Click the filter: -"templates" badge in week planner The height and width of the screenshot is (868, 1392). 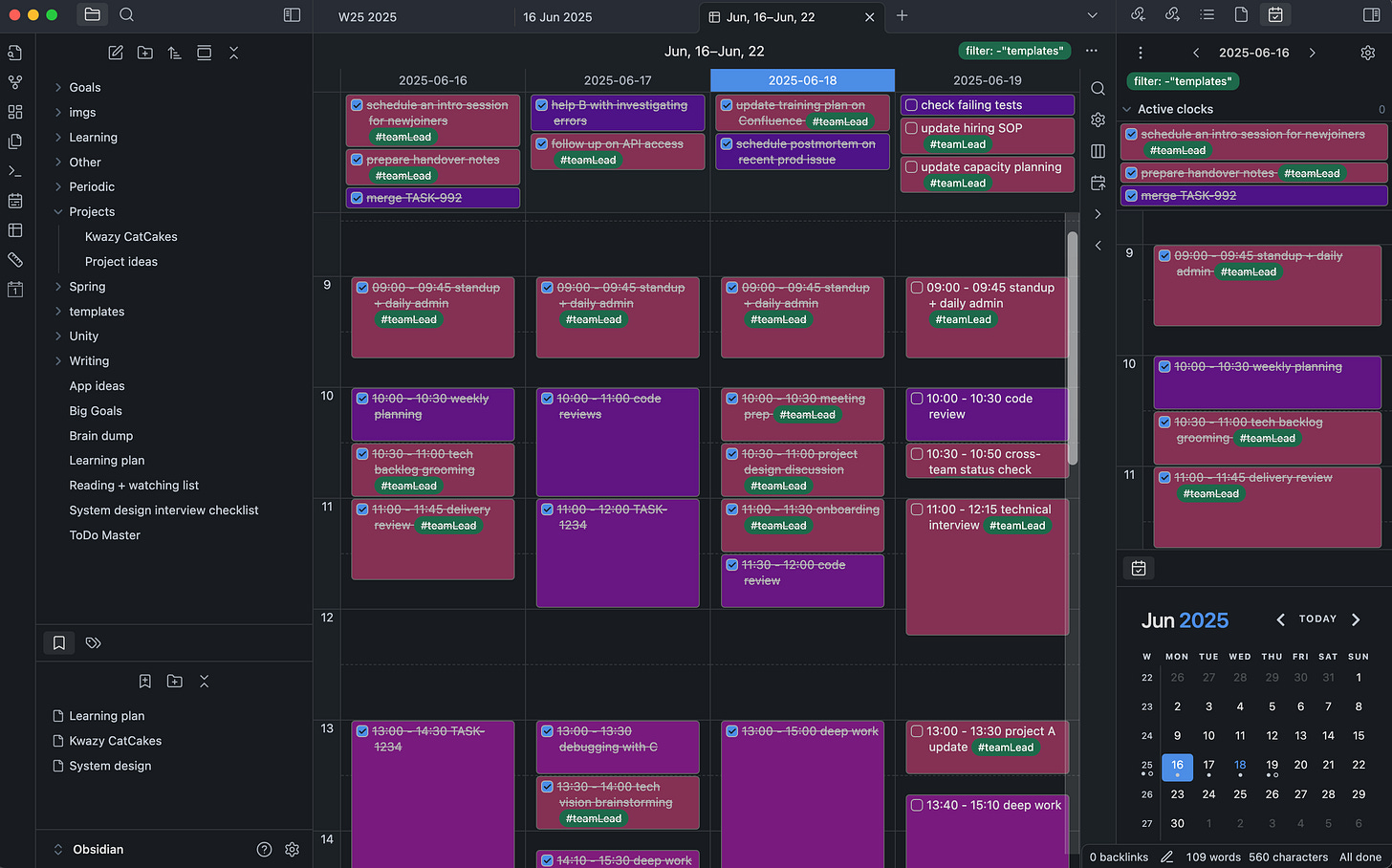click(1013, 51)
